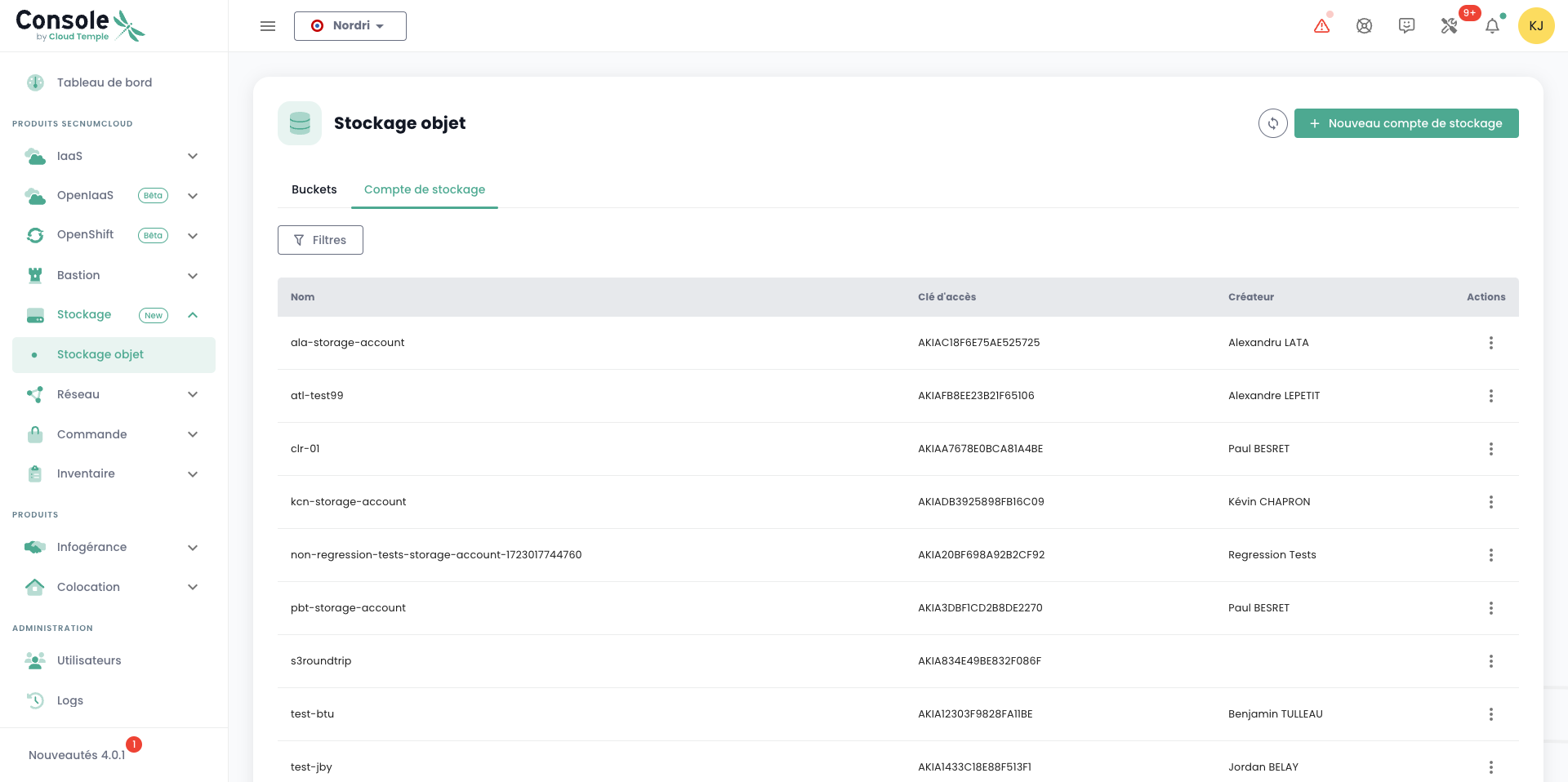Open actions menu for clr-01 row
Viewport: 1568px width, 782px height.
click(x=1490, y=449)
